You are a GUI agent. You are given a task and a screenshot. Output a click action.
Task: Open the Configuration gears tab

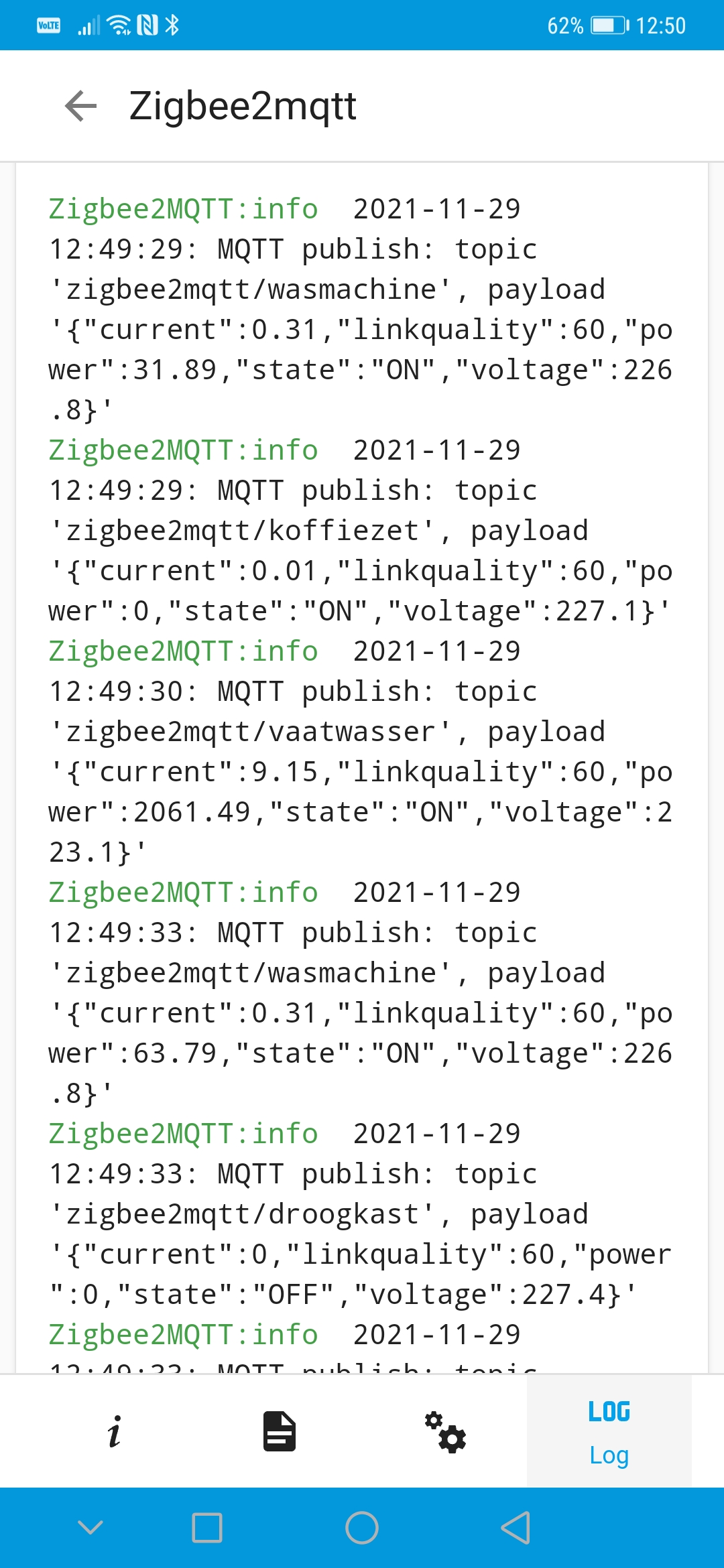445,1431
